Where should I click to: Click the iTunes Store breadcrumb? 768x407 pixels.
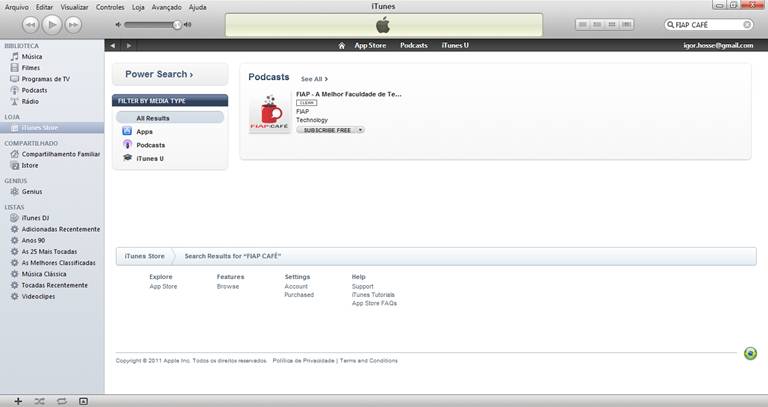pos(144,256)
